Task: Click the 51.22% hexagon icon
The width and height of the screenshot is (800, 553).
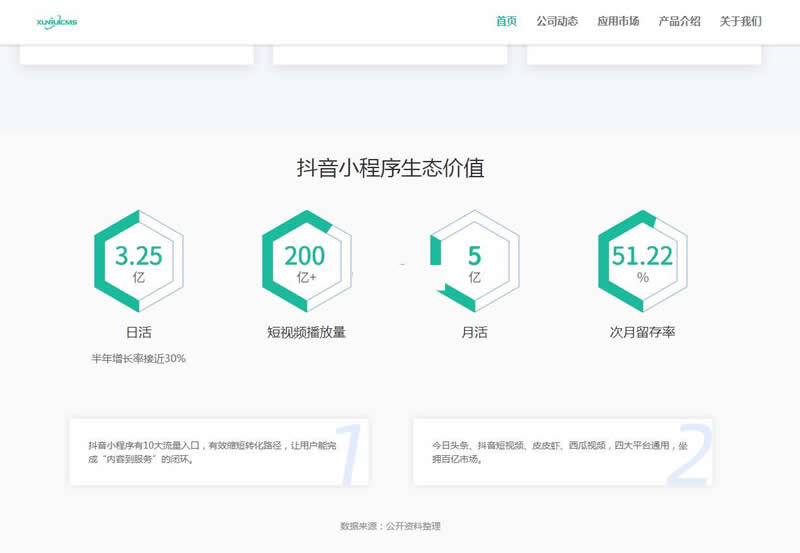Action: tap(642, 262)
